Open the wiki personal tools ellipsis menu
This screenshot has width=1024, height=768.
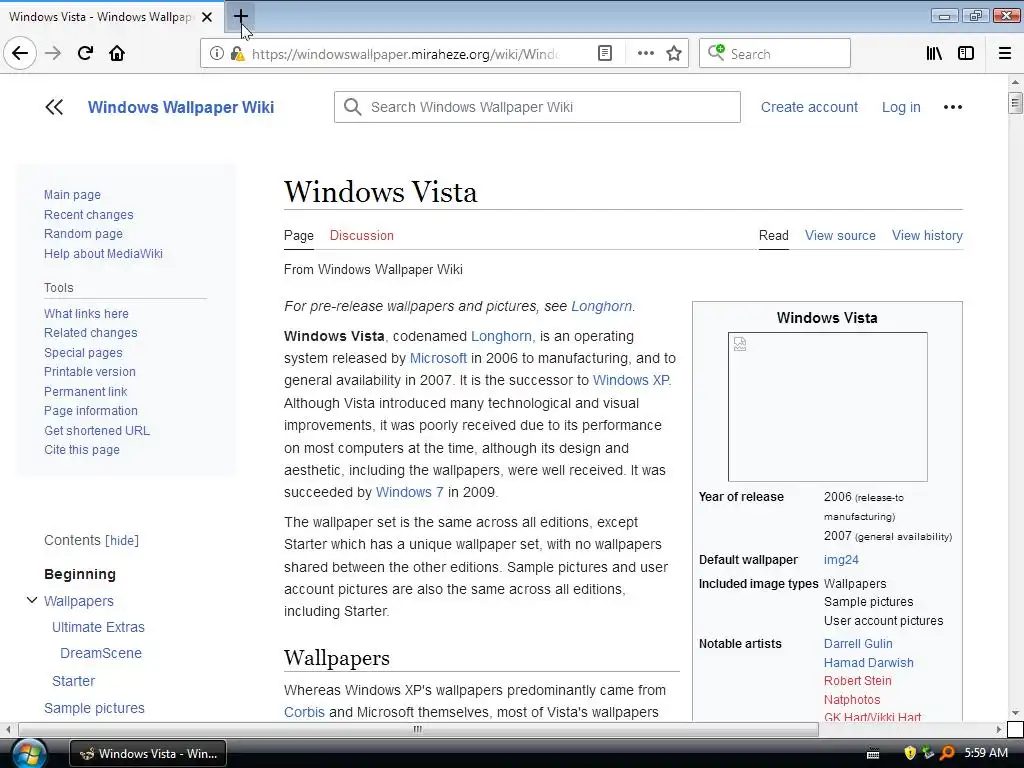point(953,107)
